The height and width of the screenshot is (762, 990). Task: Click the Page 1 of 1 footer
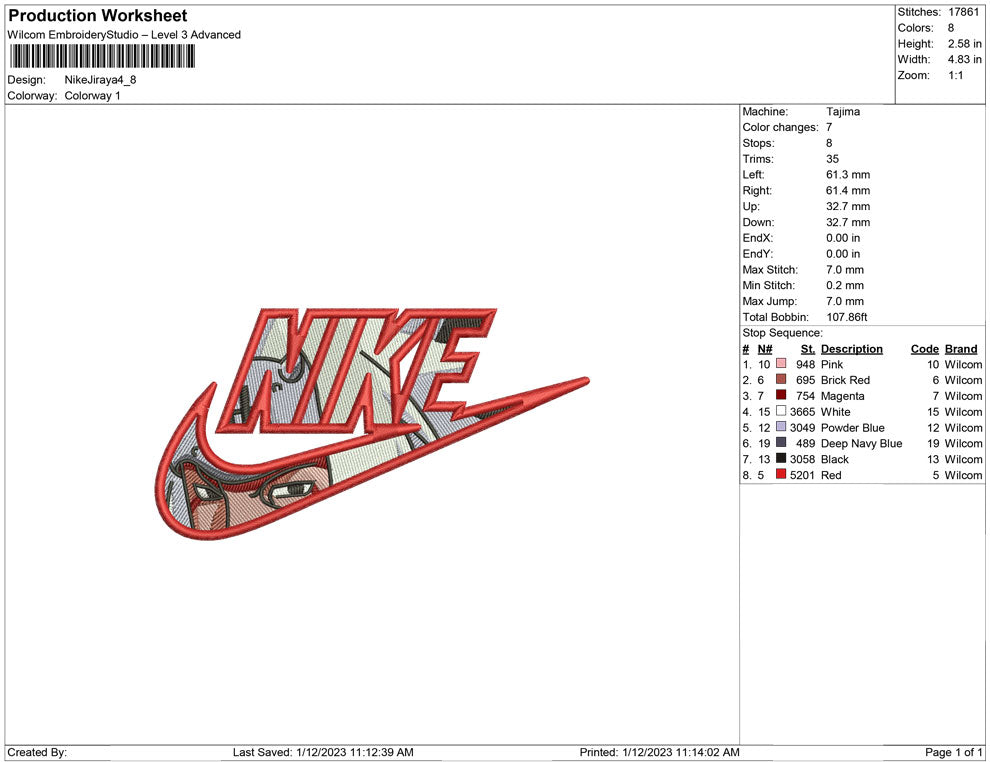[x=953, y=752]
